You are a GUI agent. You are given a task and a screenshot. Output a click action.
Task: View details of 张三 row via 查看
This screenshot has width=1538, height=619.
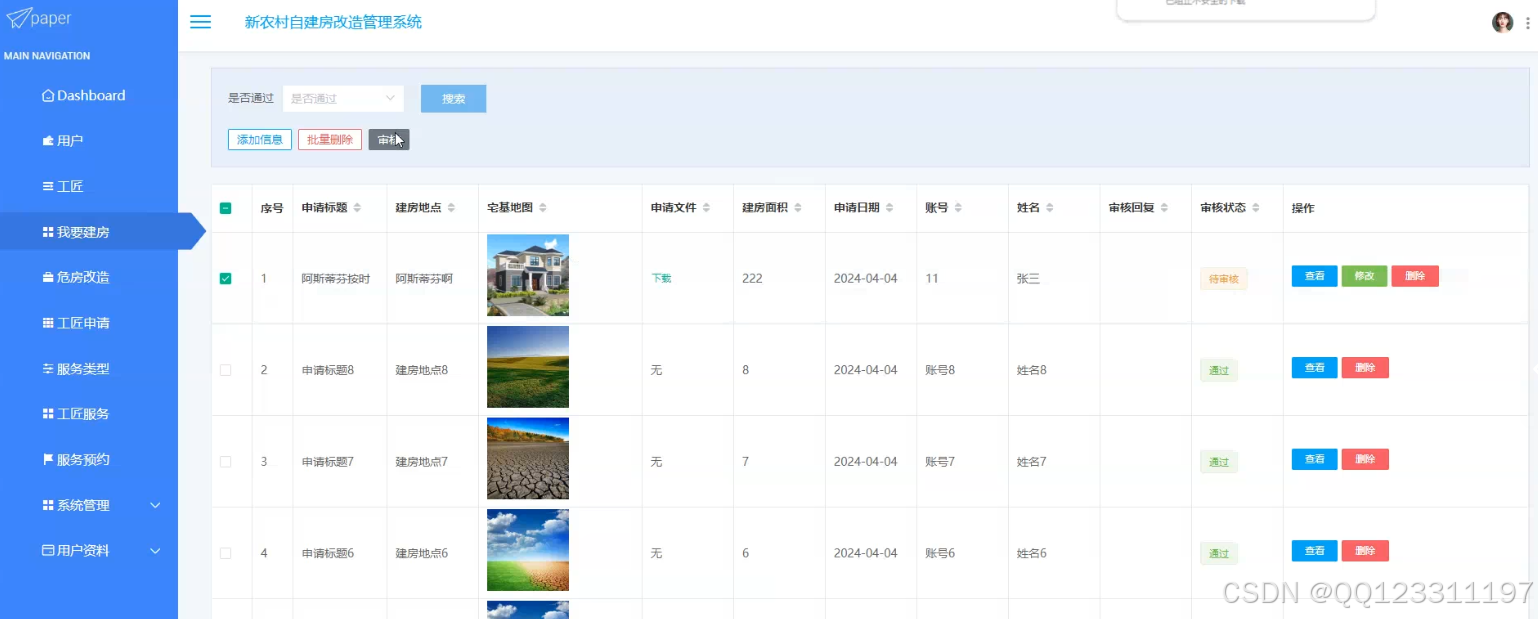pos(1314,276)
